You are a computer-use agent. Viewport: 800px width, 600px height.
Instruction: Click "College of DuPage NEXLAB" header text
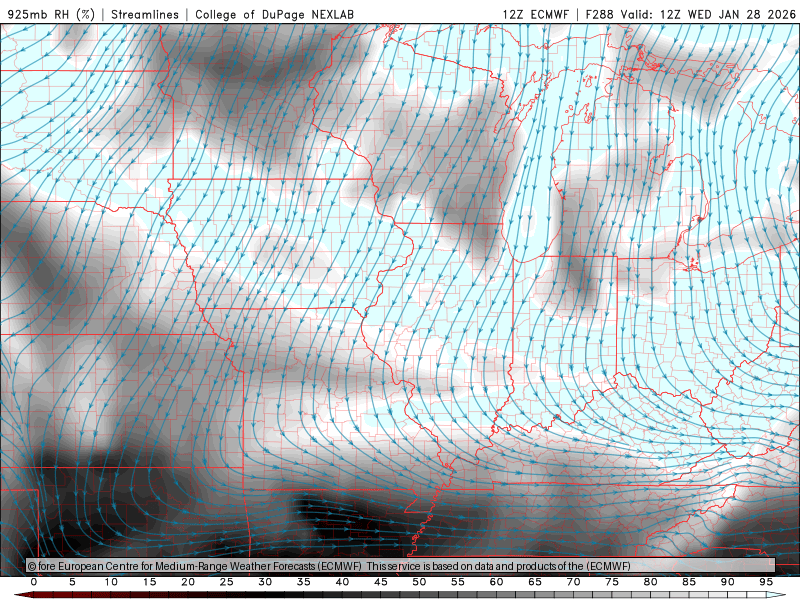[274, 14]
